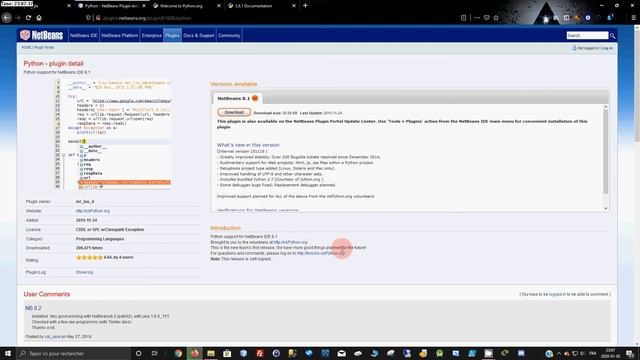The image size is (640, 360).
Task: Click the browser Back arrow button
Action: 7,18
